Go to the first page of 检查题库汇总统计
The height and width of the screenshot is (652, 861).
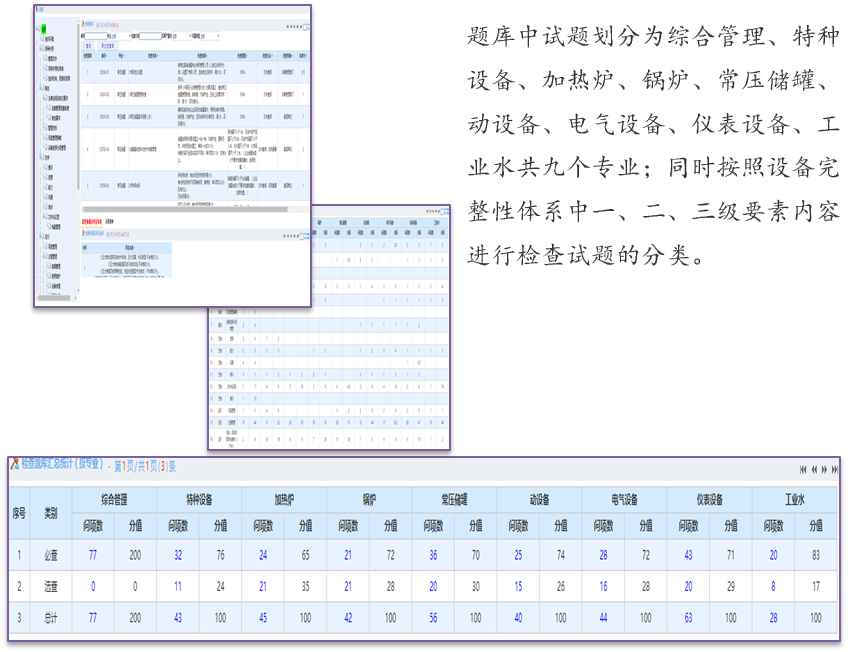coord(803,470)
